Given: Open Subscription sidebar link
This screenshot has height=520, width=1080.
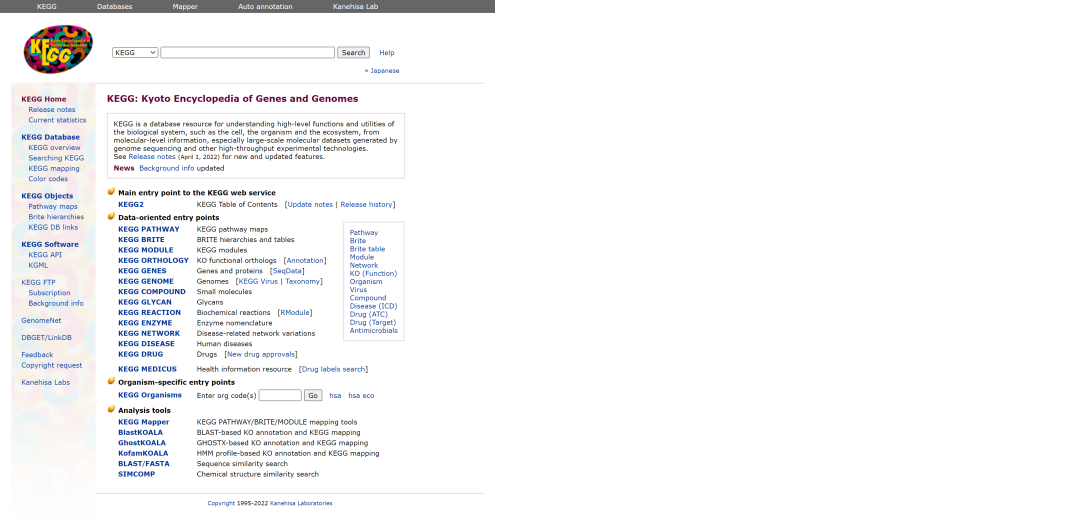Looking at the screenshot, I should (x=49, y=293).
